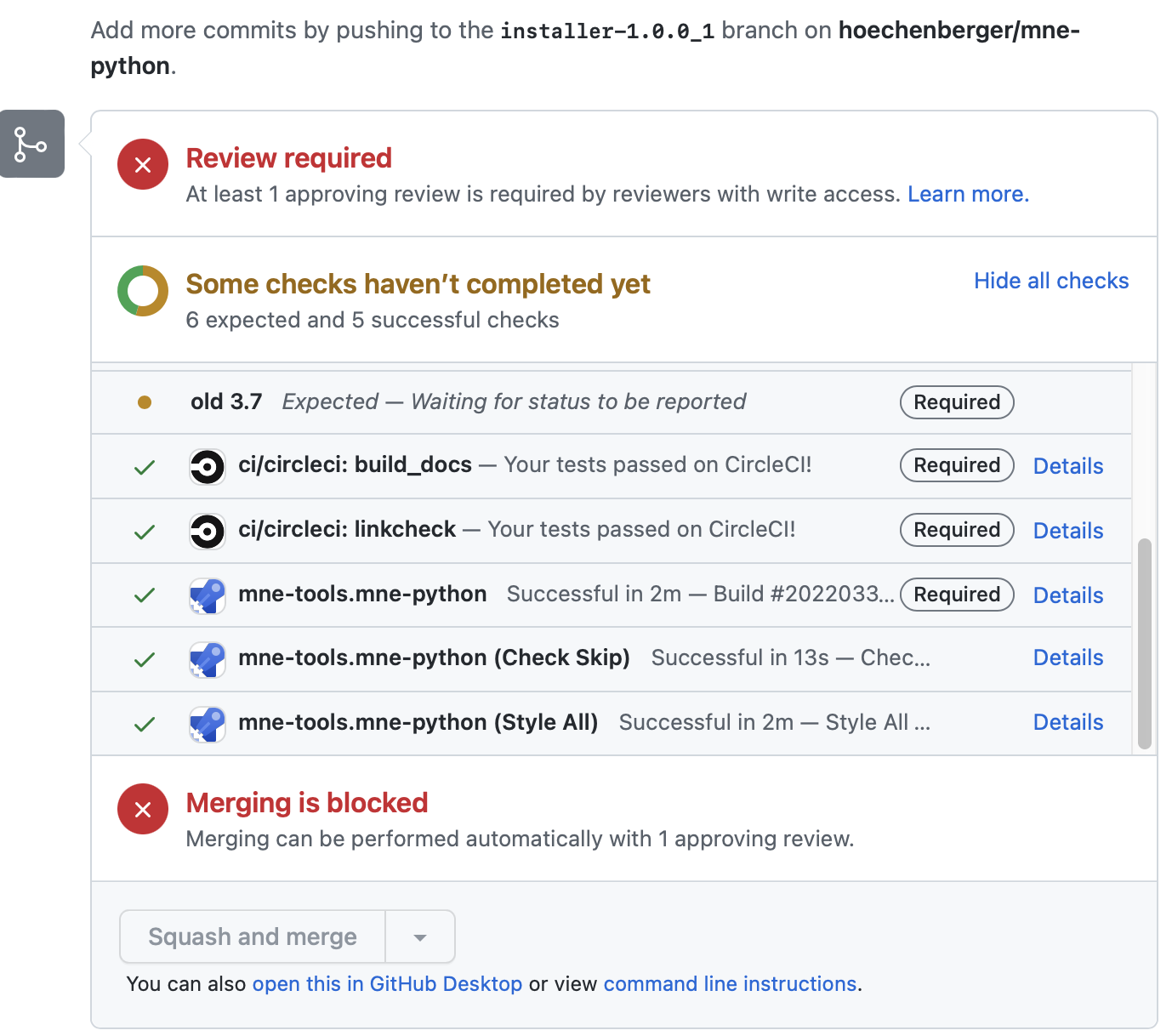Open the merge options dropdown arrow

[x=420, y=936]
